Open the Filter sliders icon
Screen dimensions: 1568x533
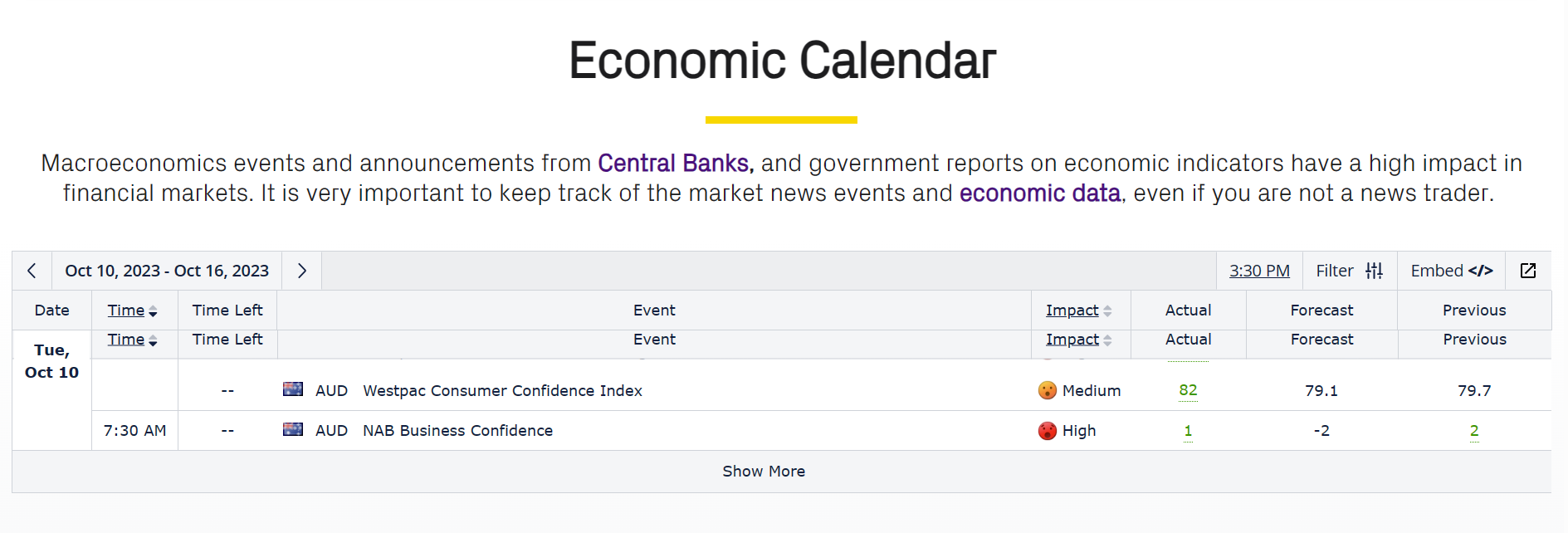pos(1375,271)
